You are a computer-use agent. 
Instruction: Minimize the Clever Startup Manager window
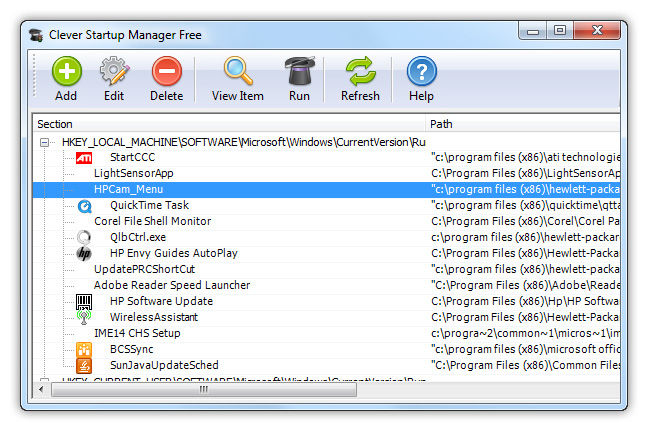[x=533, y=31]
